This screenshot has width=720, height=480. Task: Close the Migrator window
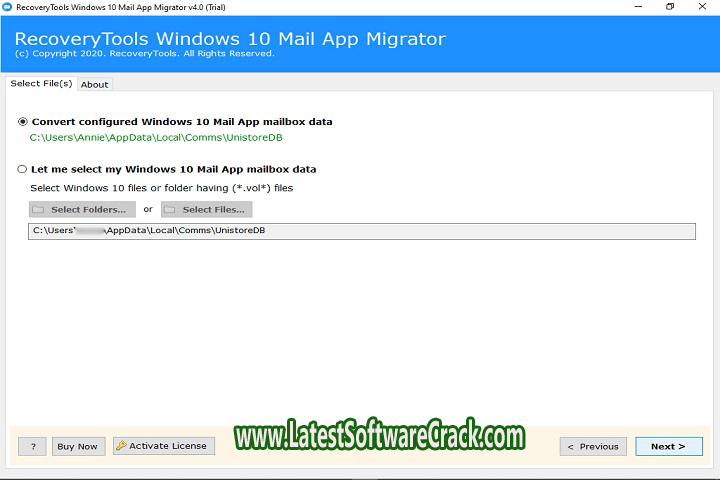pyautogui.click(x=702, y=6)
